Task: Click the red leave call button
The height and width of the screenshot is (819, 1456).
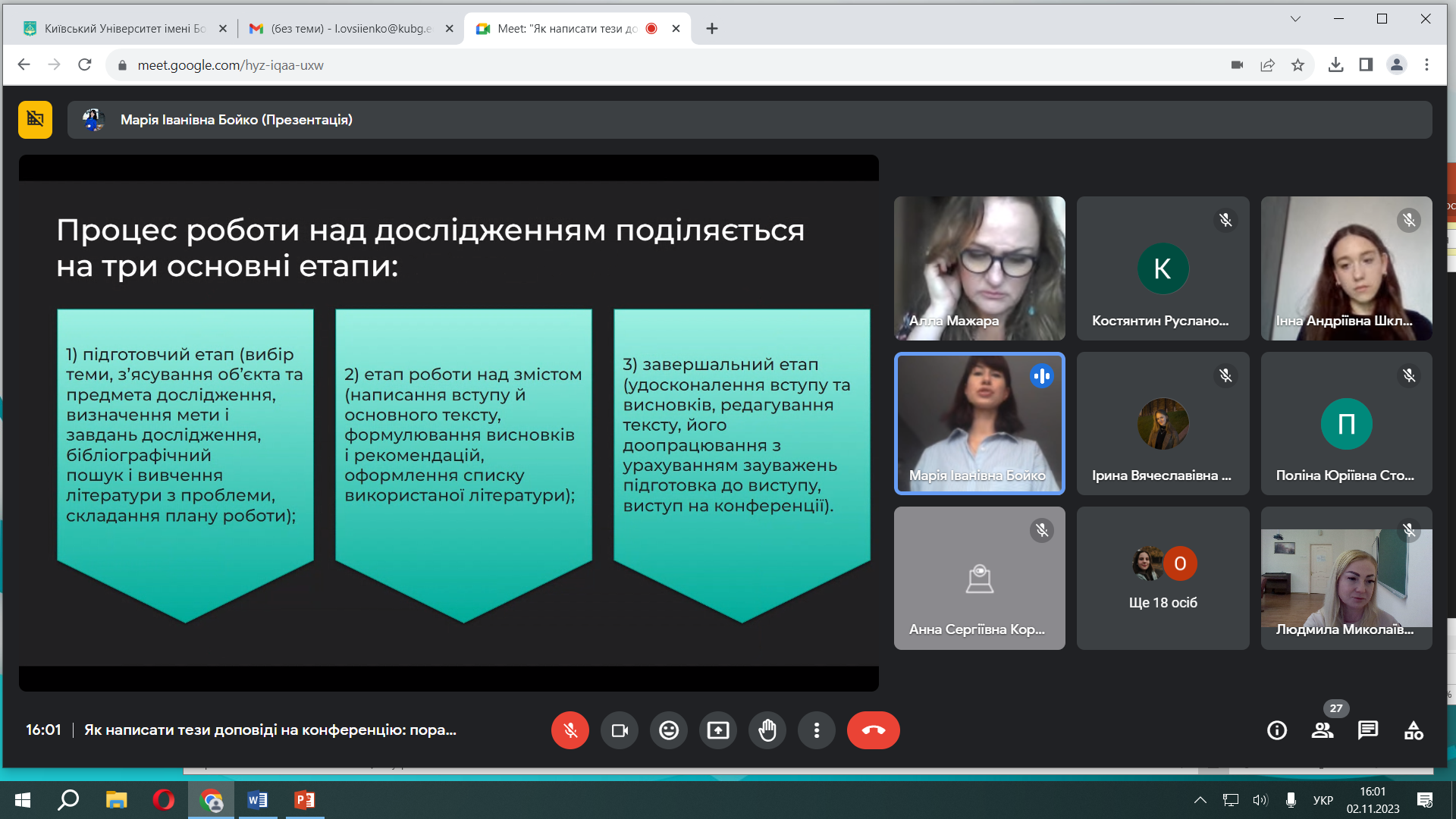Action: 873,730
